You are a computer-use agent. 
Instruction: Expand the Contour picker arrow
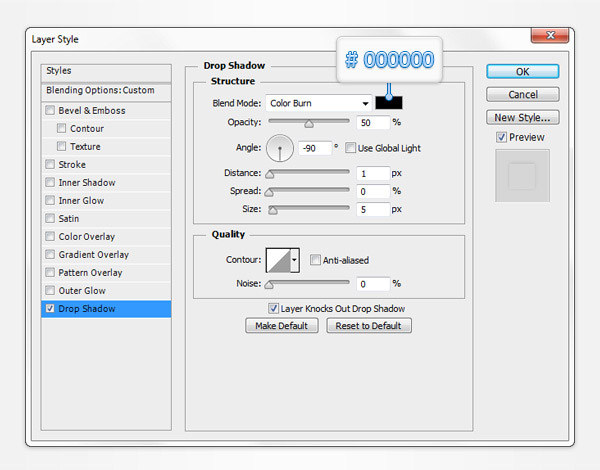point(295,261)
